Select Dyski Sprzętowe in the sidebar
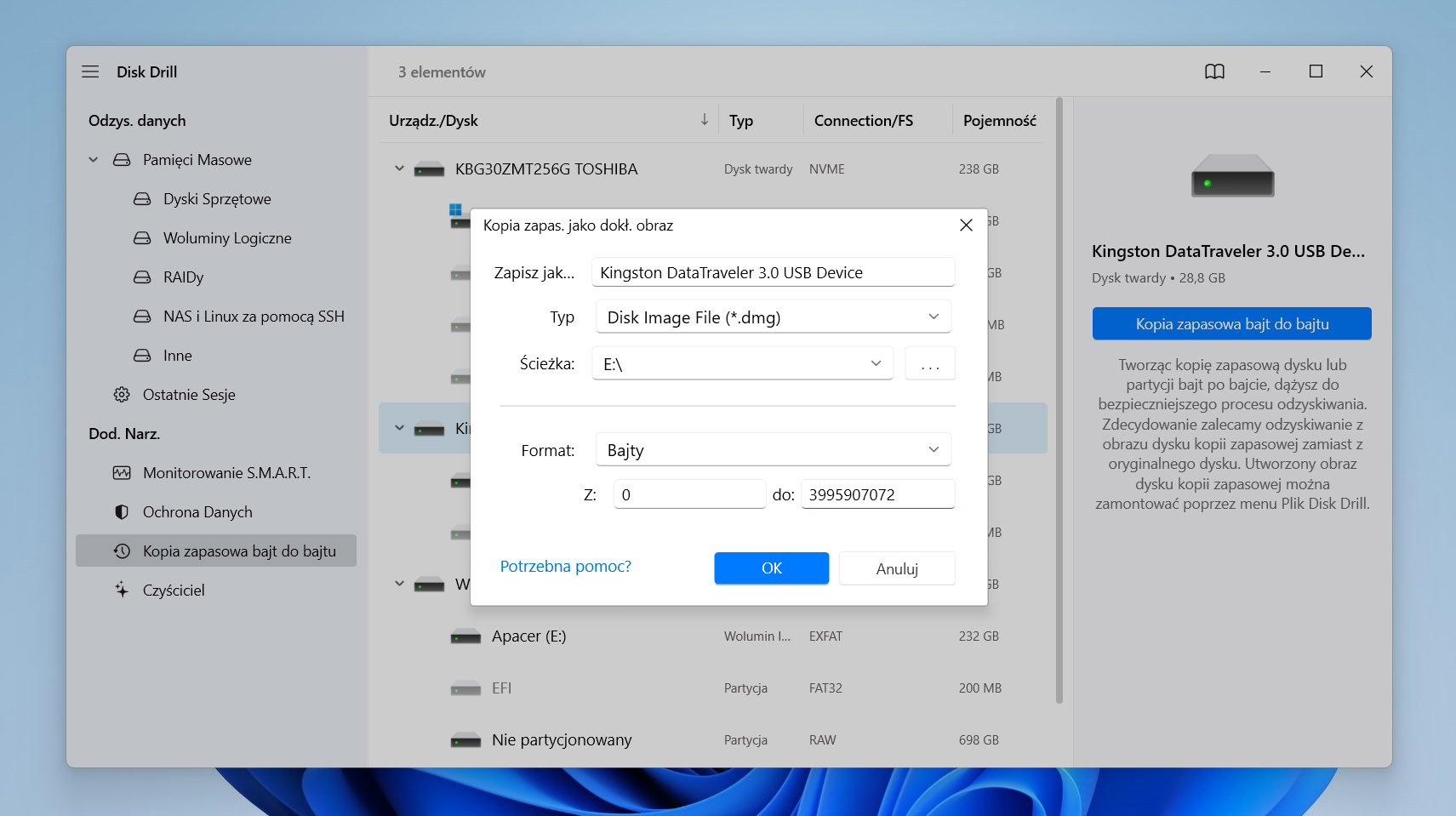This screenshot has height=816, width=1456. (x=216, y=199)
